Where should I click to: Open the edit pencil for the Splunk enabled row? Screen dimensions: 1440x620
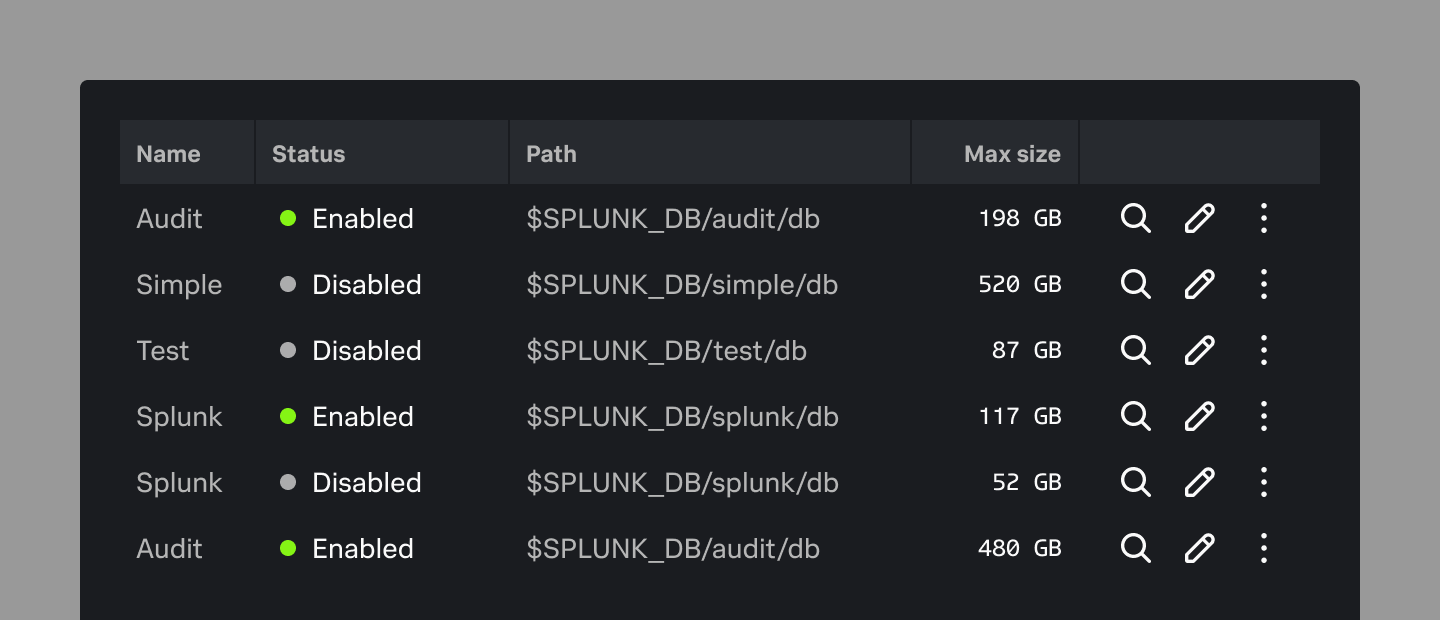[x=1199, y=416]
